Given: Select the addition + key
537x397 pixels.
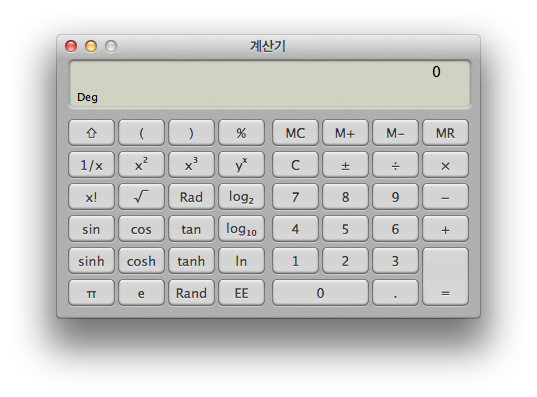Looking at the screenshot, I should [x=445, y=229].
